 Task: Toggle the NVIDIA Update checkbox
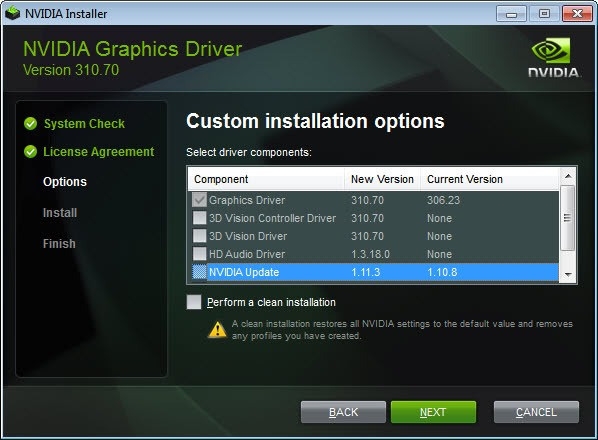click(199, 272)
